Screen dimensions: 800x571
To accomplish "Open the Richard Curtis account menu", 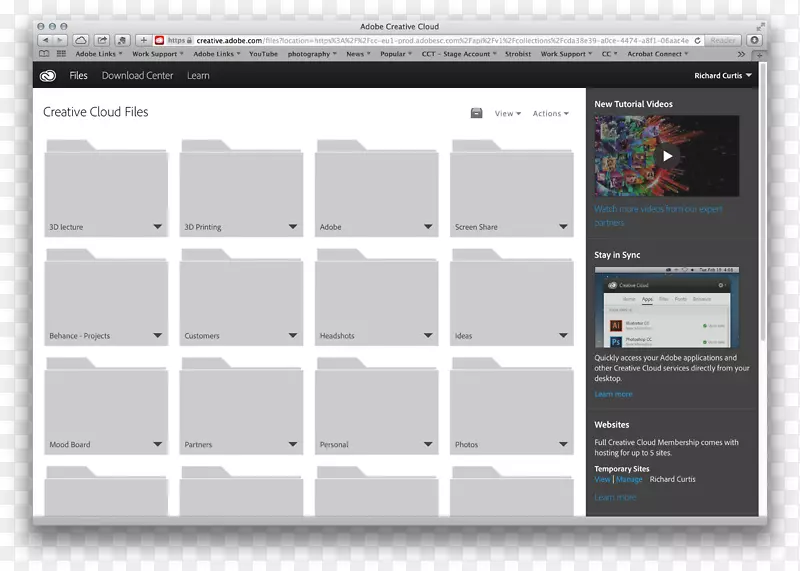I will [x=723, y=75].
